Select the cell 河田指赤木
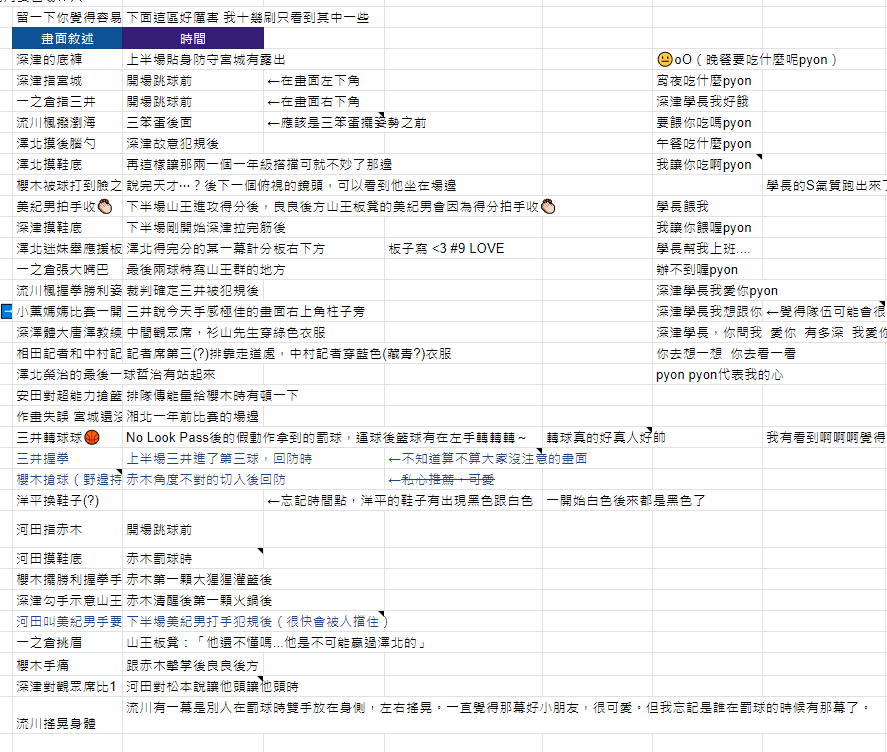Screen dimensions: 887x752 coord(67,529)
